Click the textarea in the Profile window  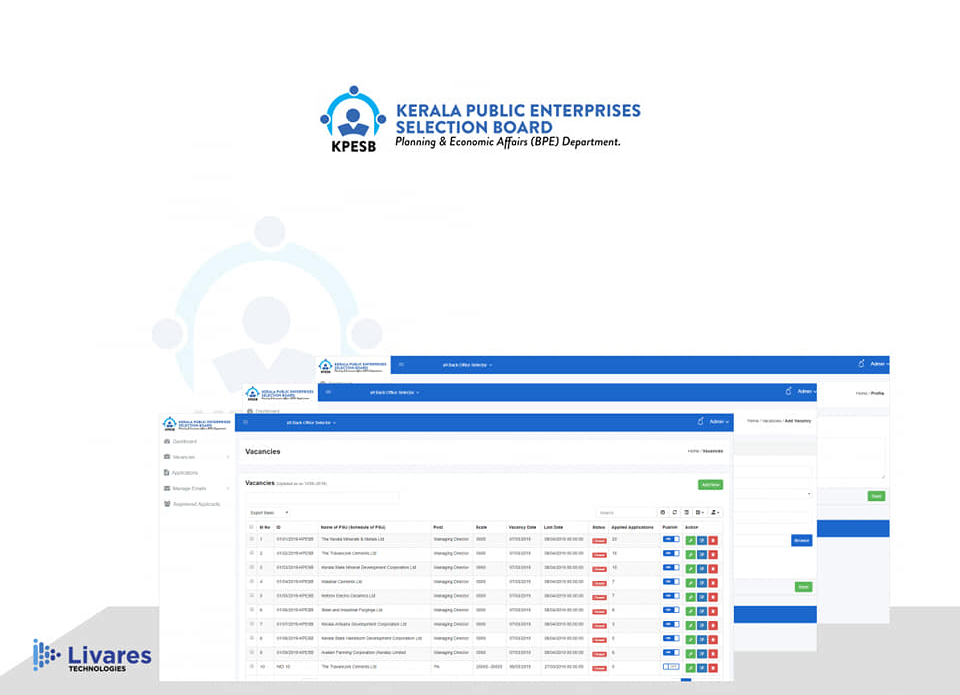coord(852,459)
